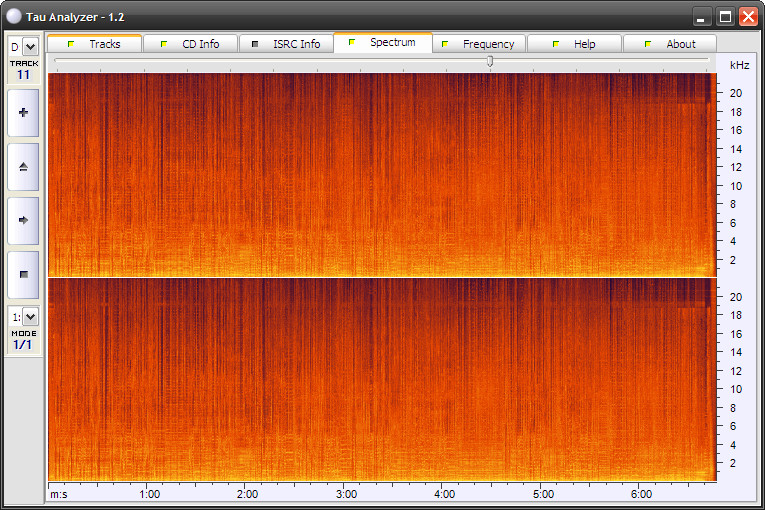This screenshot has height=510, width=765.
Task: Open the About tab
Action: (x=670, y=44)
